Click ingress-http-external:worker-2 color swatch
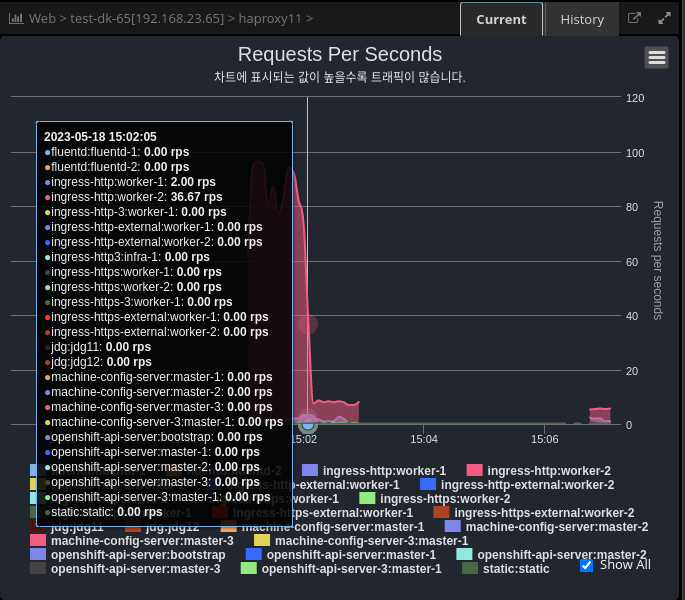This screenshot has height=600, width=685. pos(428,484)
